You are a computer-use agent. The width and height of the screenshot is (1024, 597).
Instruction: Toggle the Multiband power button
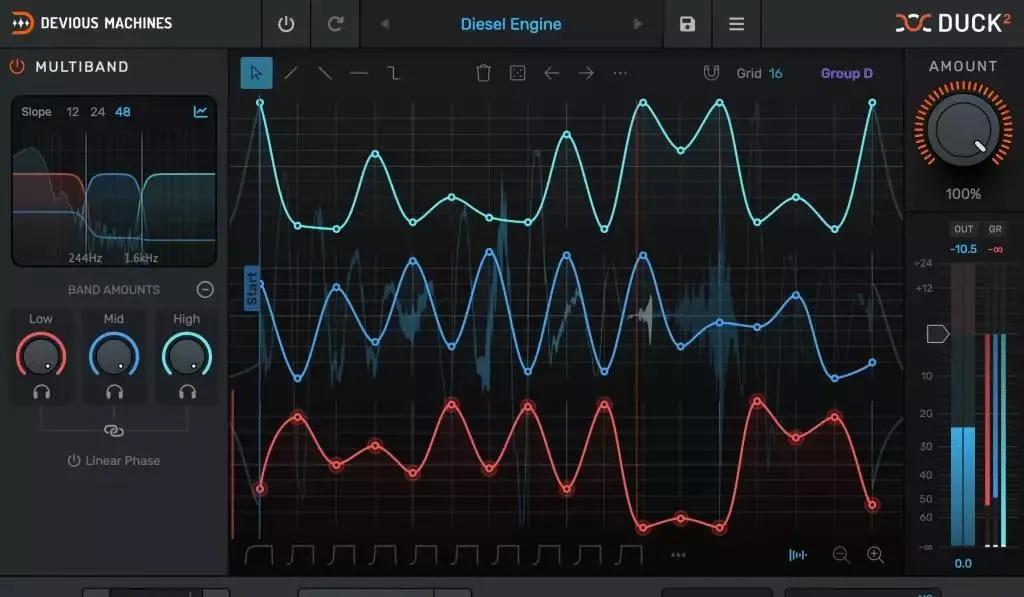[17, 67]
